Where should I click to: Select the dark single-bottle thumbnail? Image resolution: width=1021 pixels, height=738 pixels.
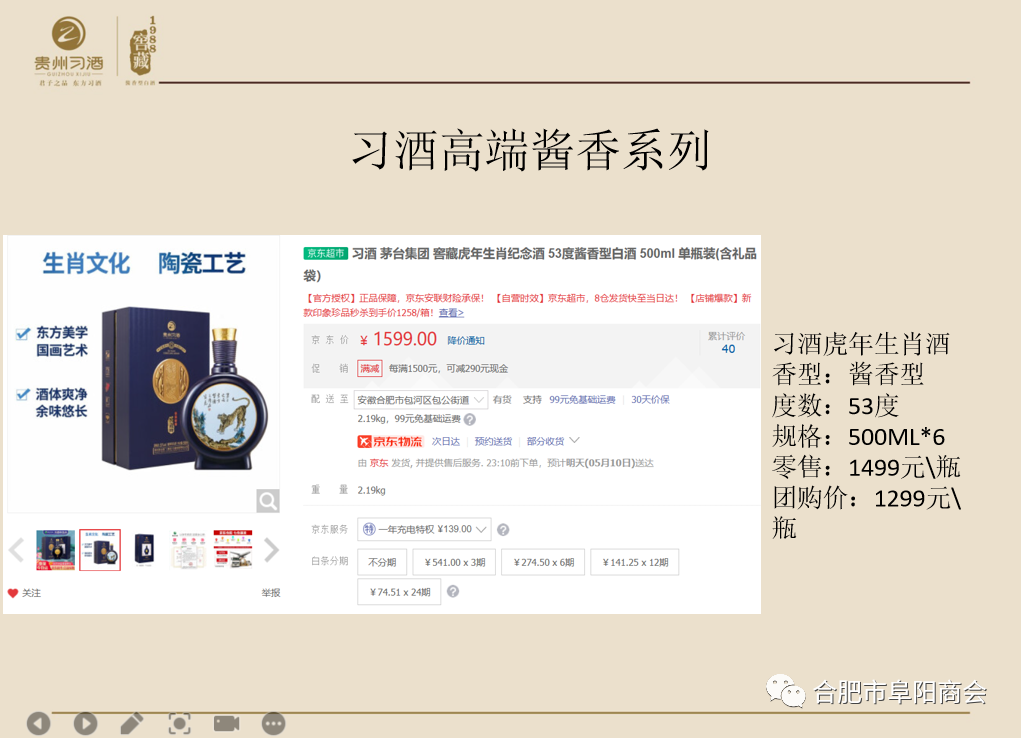click(x=144, y=550)
